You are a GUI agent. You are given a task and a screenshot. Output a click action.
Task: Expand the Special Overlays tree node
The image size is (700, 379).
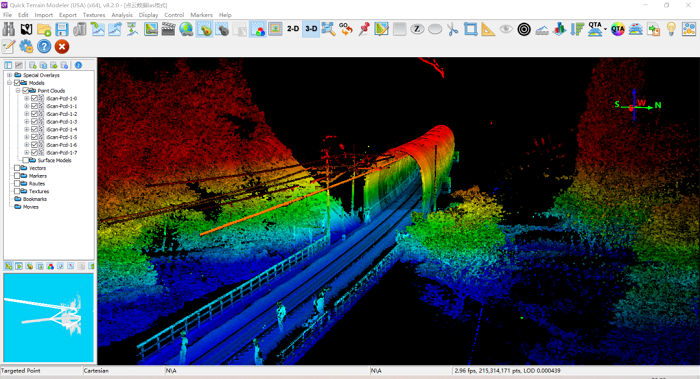point(9,75)
